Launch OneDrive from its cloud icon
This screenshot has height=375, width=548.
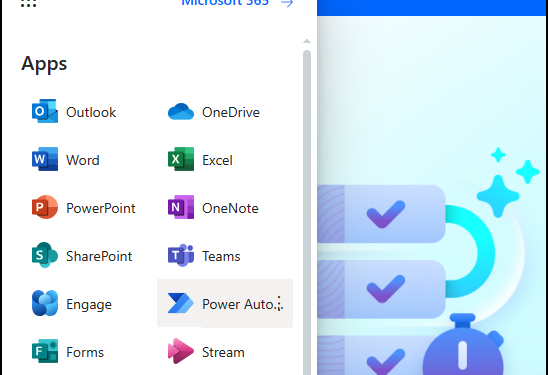click(181, 111)
